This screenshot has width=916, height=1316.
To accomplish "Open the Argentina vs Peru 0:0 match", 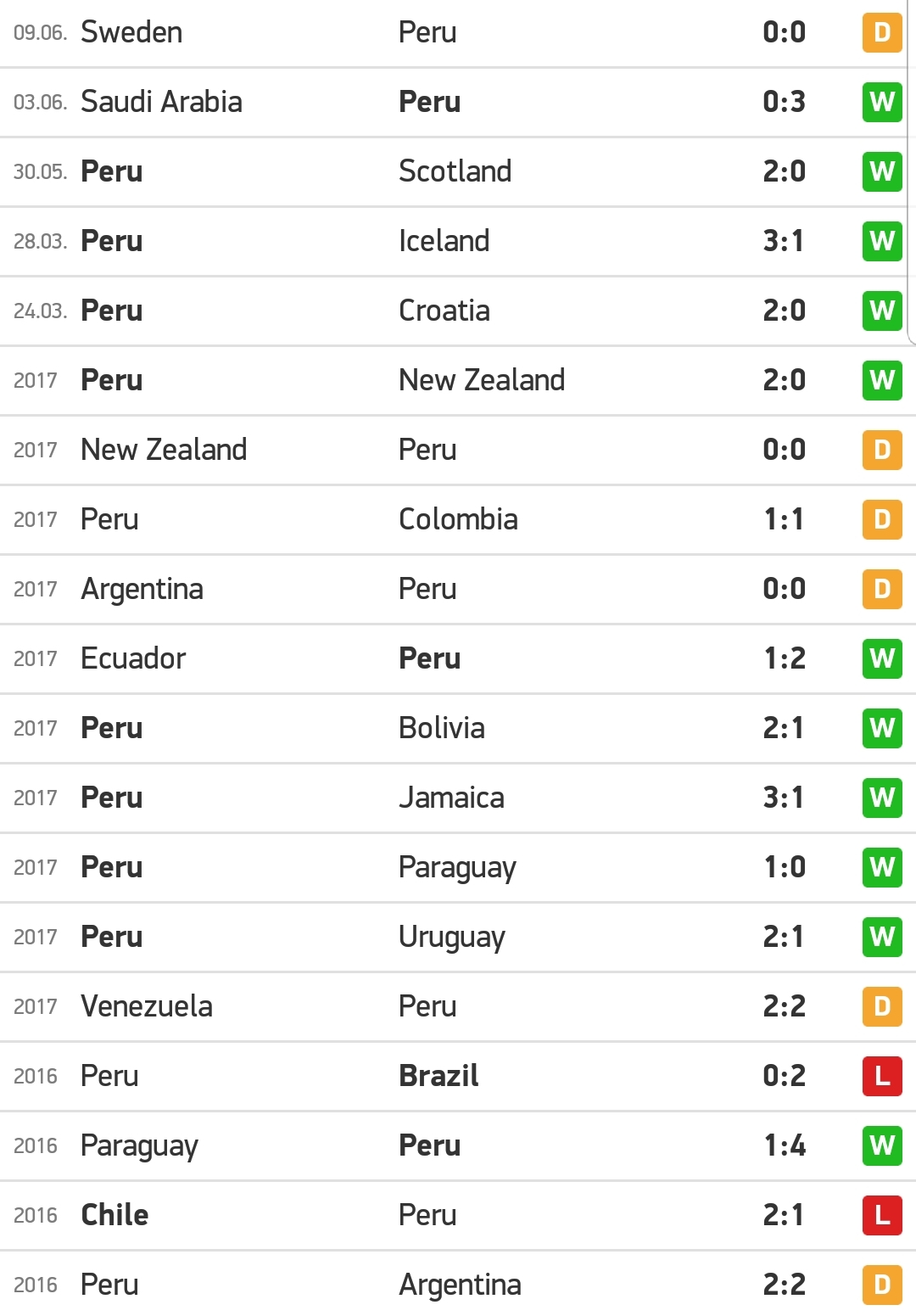I will (458, 589).
